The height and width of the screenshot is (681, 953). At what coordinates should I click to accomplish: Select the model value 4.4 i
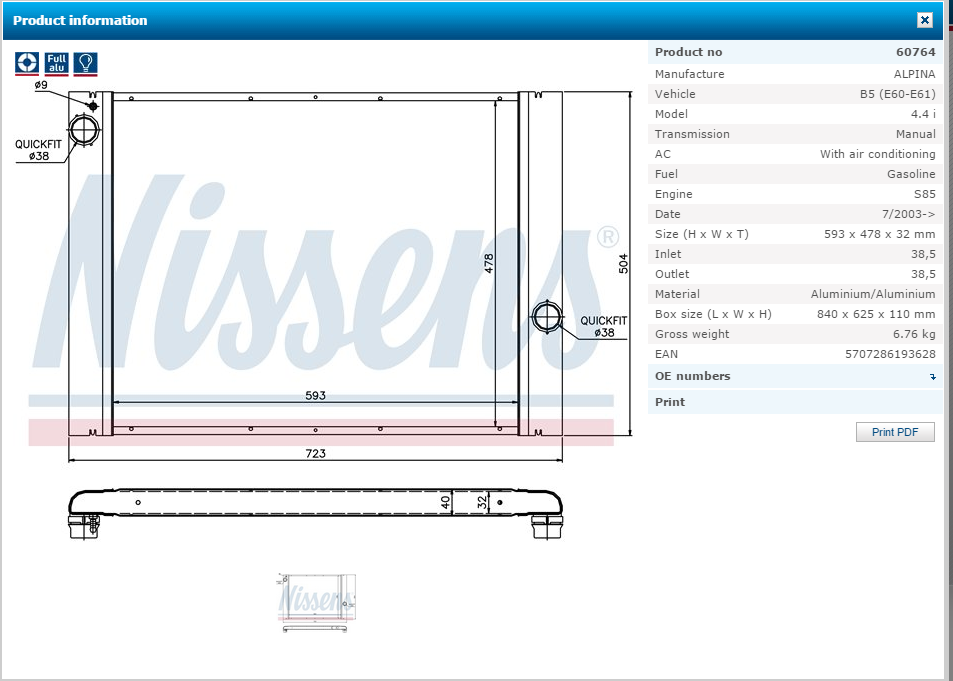tap(923, 114)
